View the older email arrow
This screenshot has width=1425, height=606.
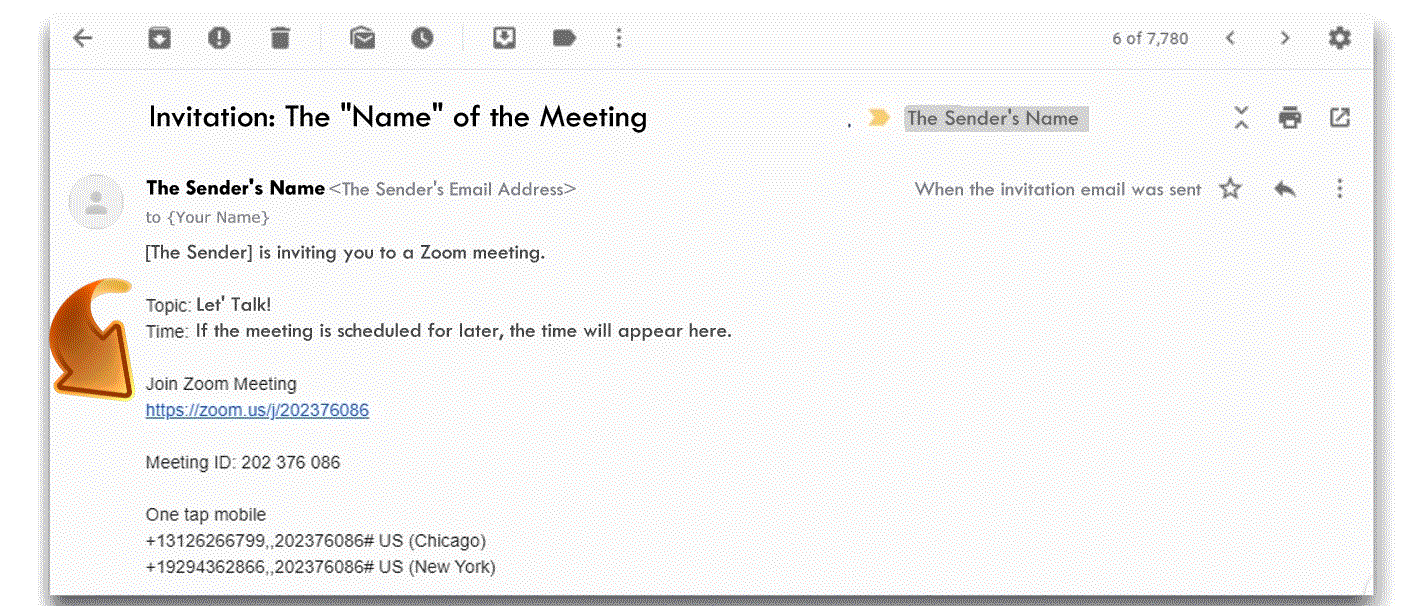[x=1285, y=38]
